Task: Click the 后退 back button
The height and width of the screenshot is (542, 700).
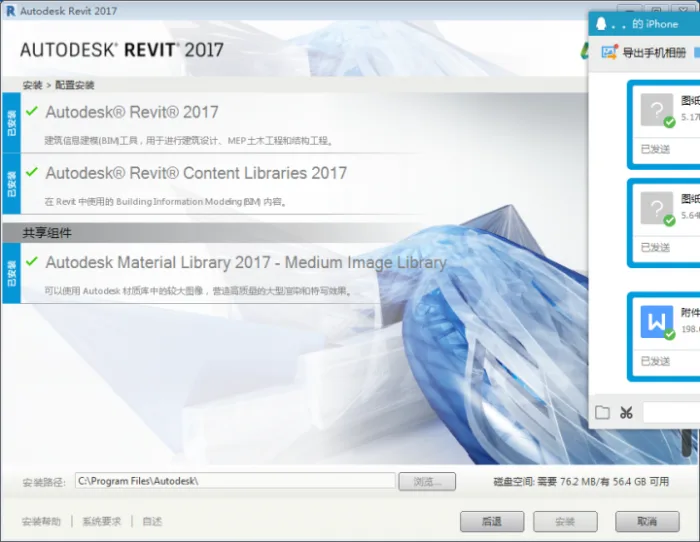Action: (492, 521)
